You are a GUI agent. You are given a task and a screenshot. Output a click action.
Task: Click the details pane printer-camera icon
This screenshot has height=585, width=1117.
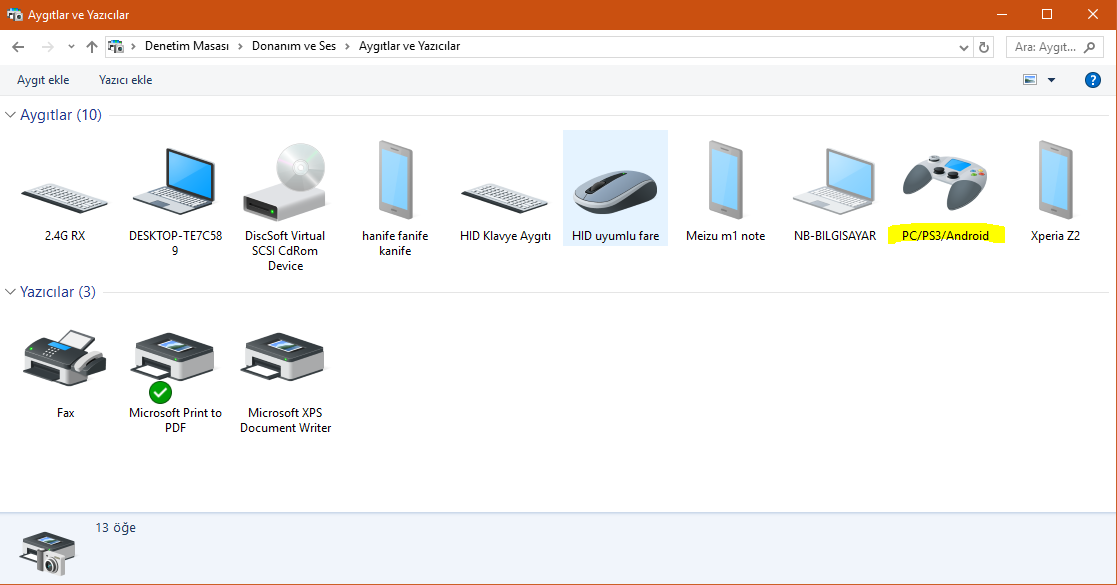tap(47, 552)
